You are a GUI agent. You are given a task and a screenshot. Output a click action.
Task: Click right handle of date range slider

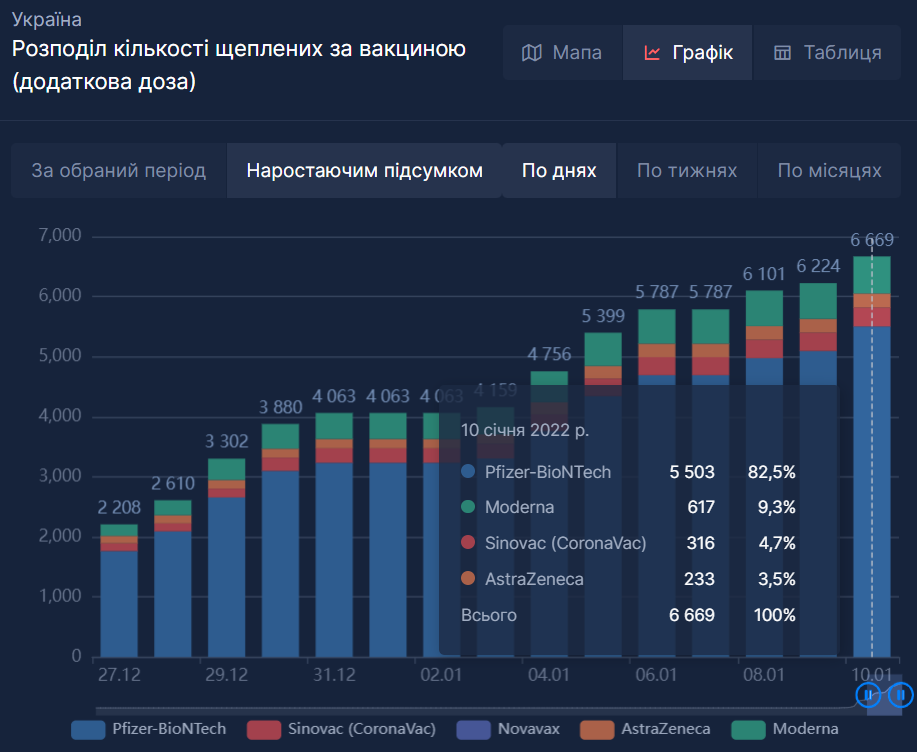tap(901, 694)
